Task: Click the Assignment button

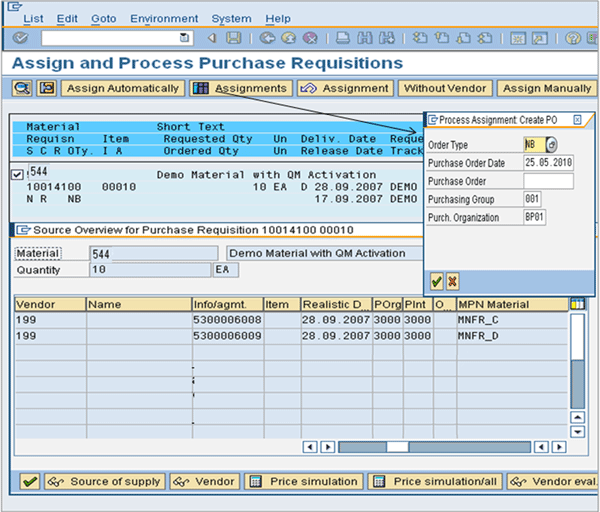Action: point(346,88)
